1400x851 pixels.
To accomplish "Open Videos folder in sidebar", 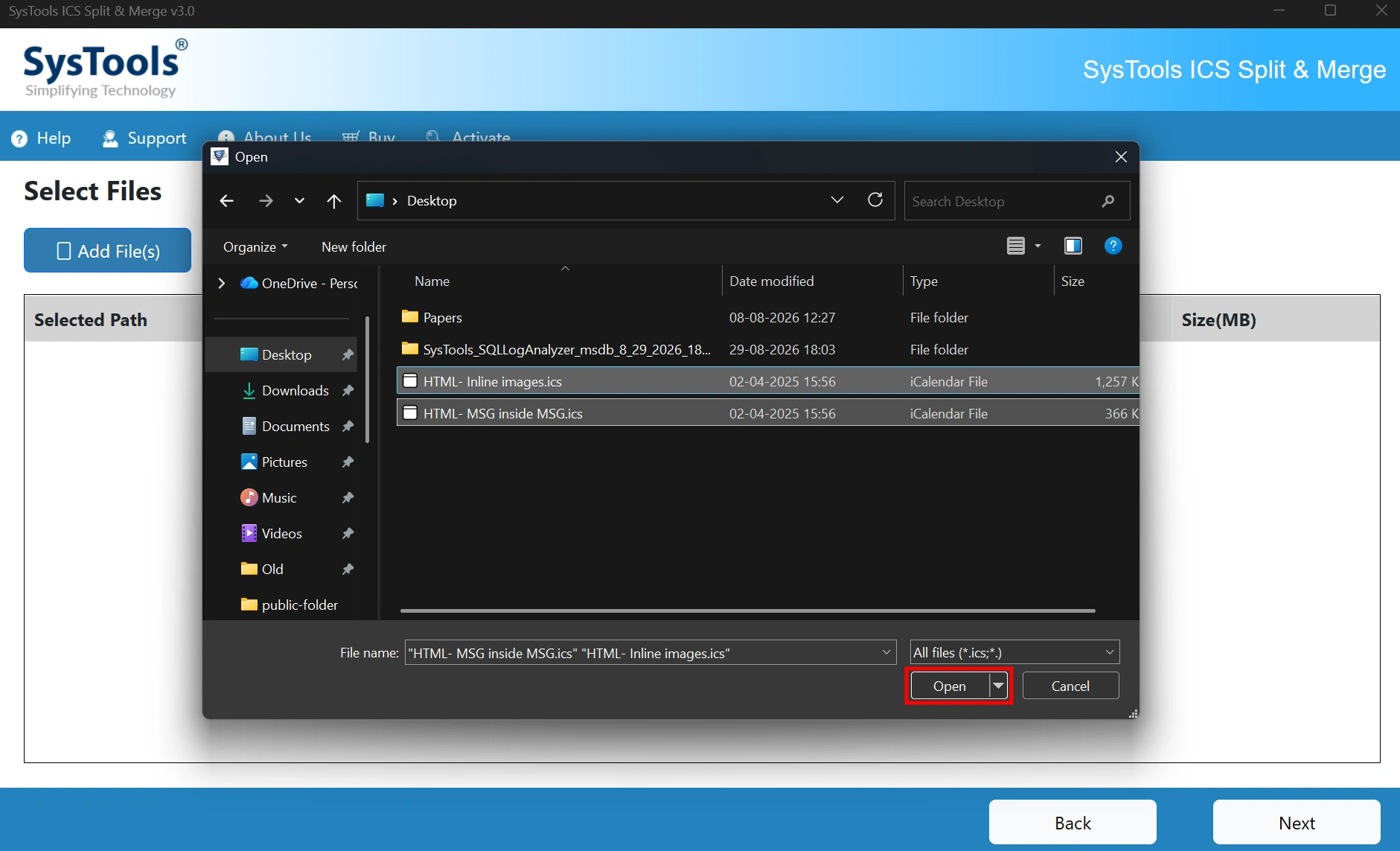I will [x=282, y=533].
